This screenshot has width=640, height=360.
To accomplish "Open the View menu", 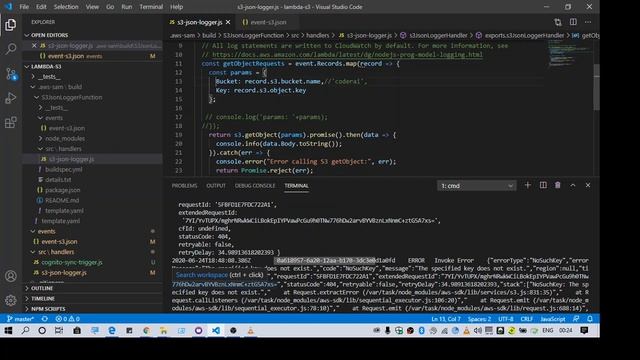I will coord(92,7).
